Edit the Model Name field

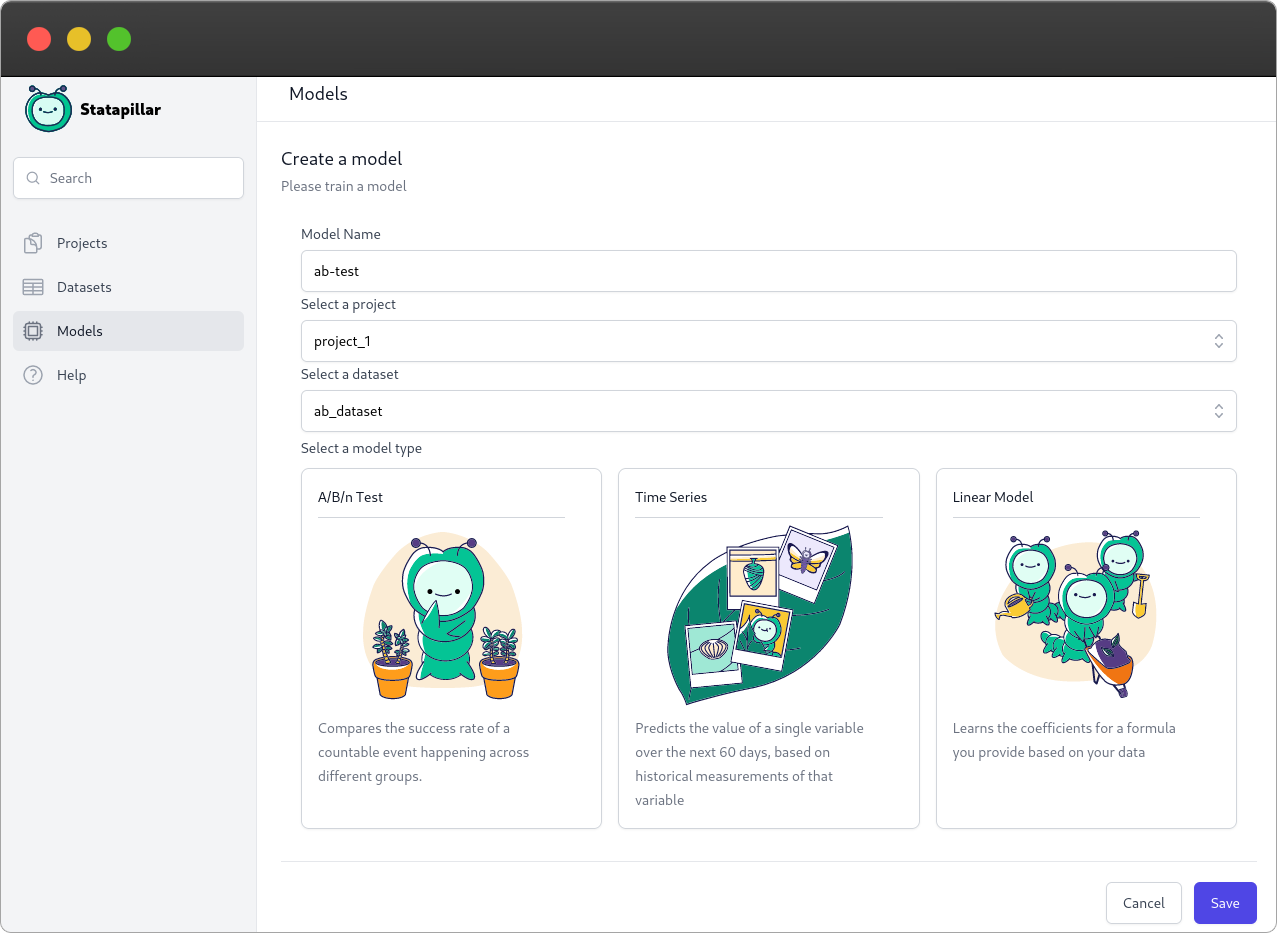(x=768, y=271)
